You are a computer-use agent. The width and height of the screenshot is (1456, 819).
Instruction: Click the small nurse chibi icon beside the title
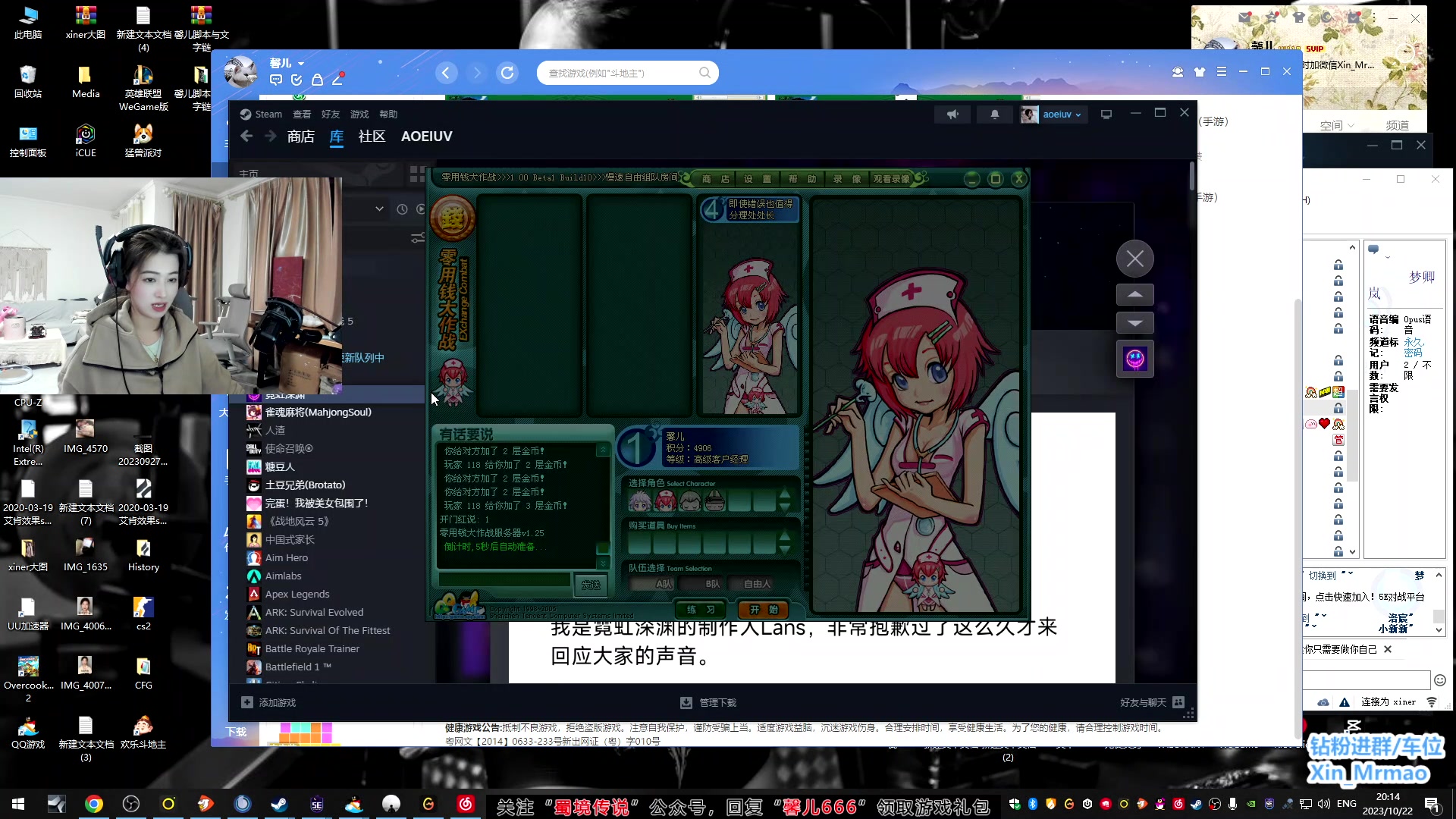click(x=453, y=381)
